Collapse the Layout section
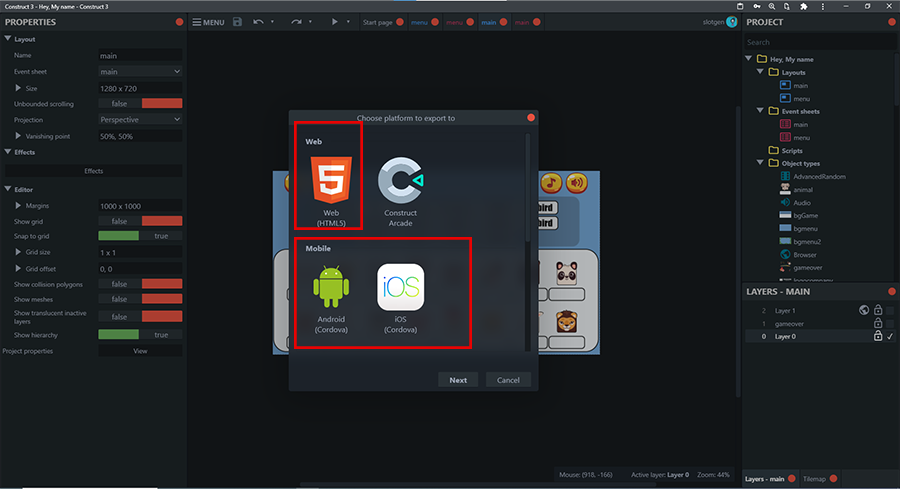Image resolution: width=900 pixels, height=489 pixels. (x=7, y=38)
